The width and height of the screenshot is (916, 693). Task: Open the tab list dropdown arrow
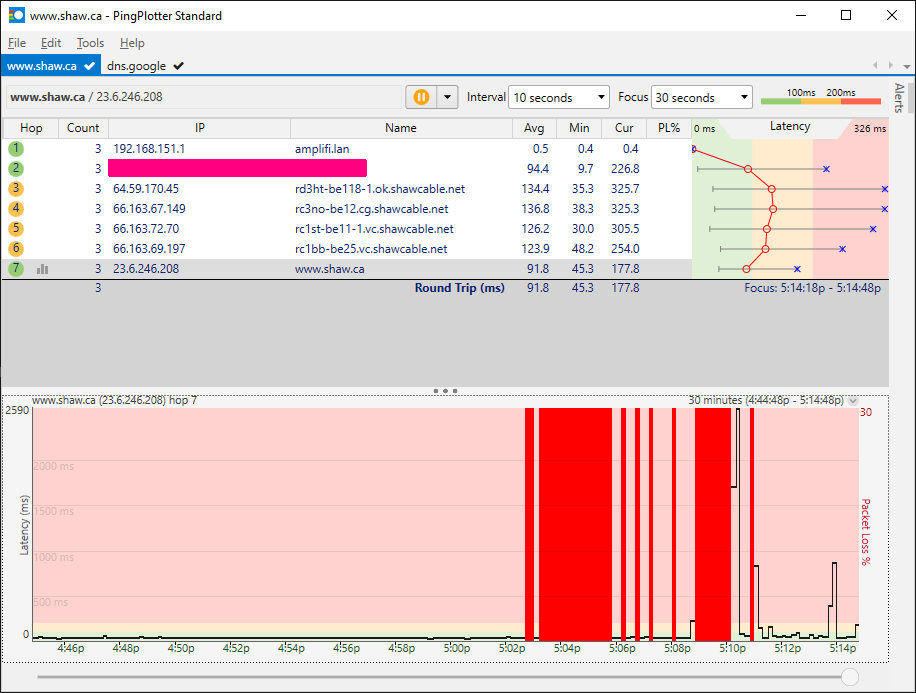pyautogui.click(x=907, y=66)
